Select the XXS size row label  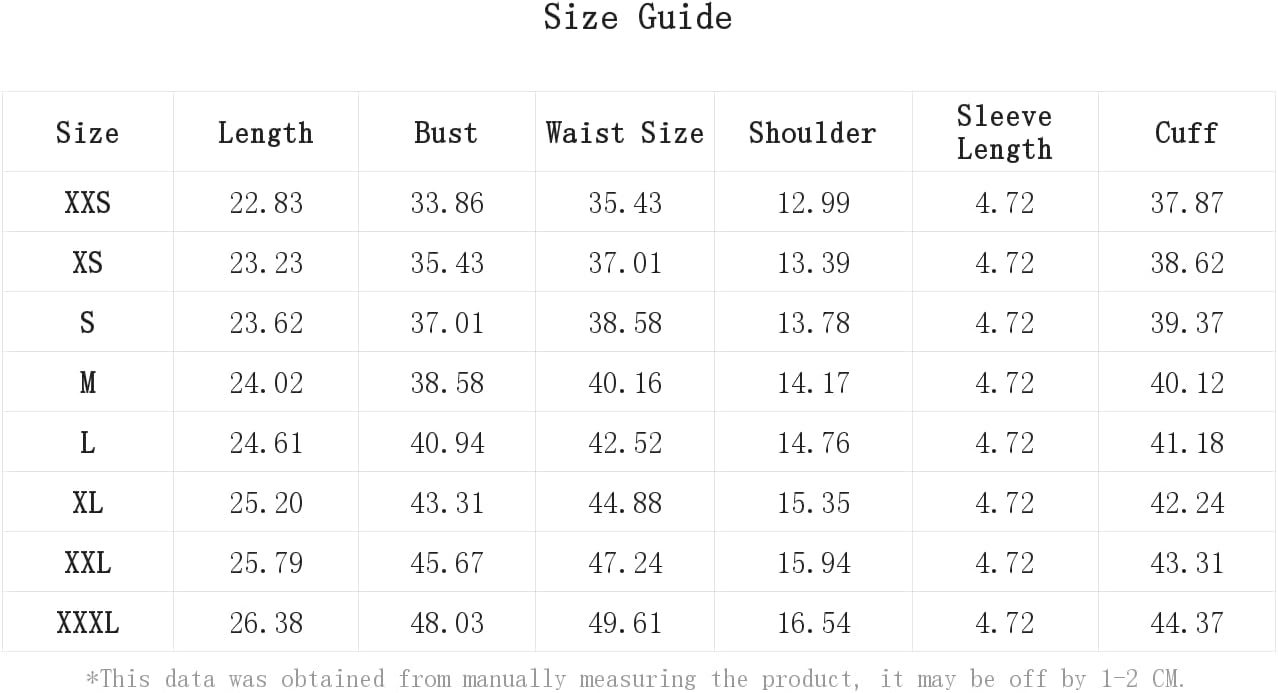[87, 203]
